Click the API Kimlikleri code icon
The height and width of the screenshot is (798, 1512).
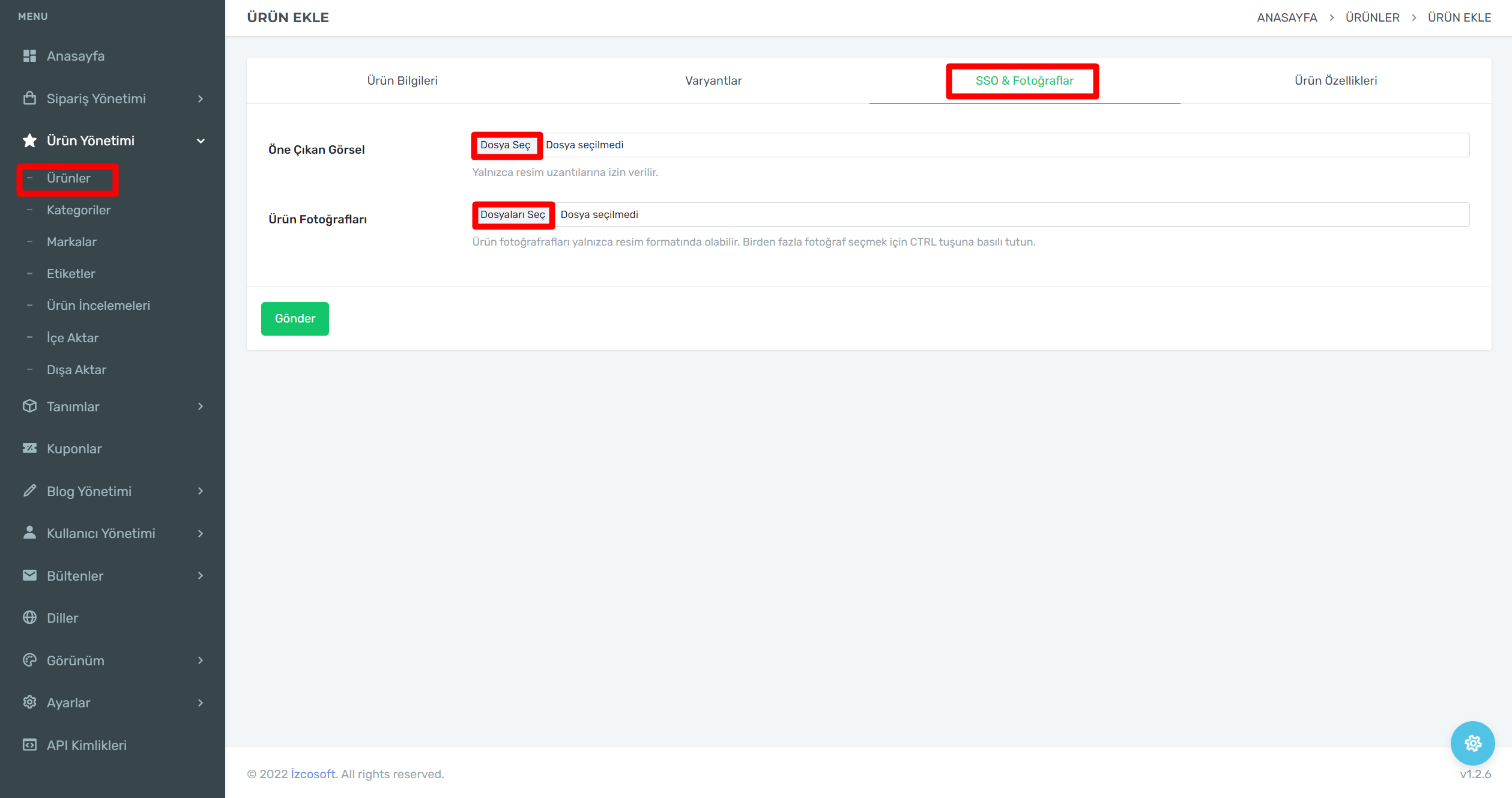tap(29, 745)
